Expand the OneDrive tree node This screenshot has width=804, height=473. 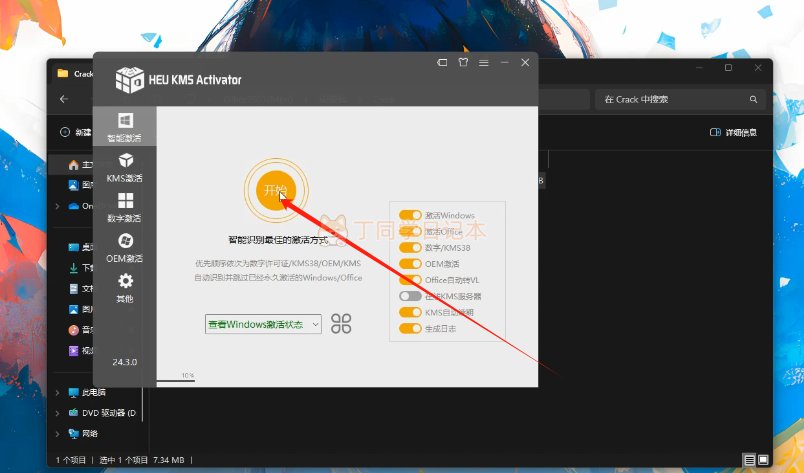pos(57,206)
